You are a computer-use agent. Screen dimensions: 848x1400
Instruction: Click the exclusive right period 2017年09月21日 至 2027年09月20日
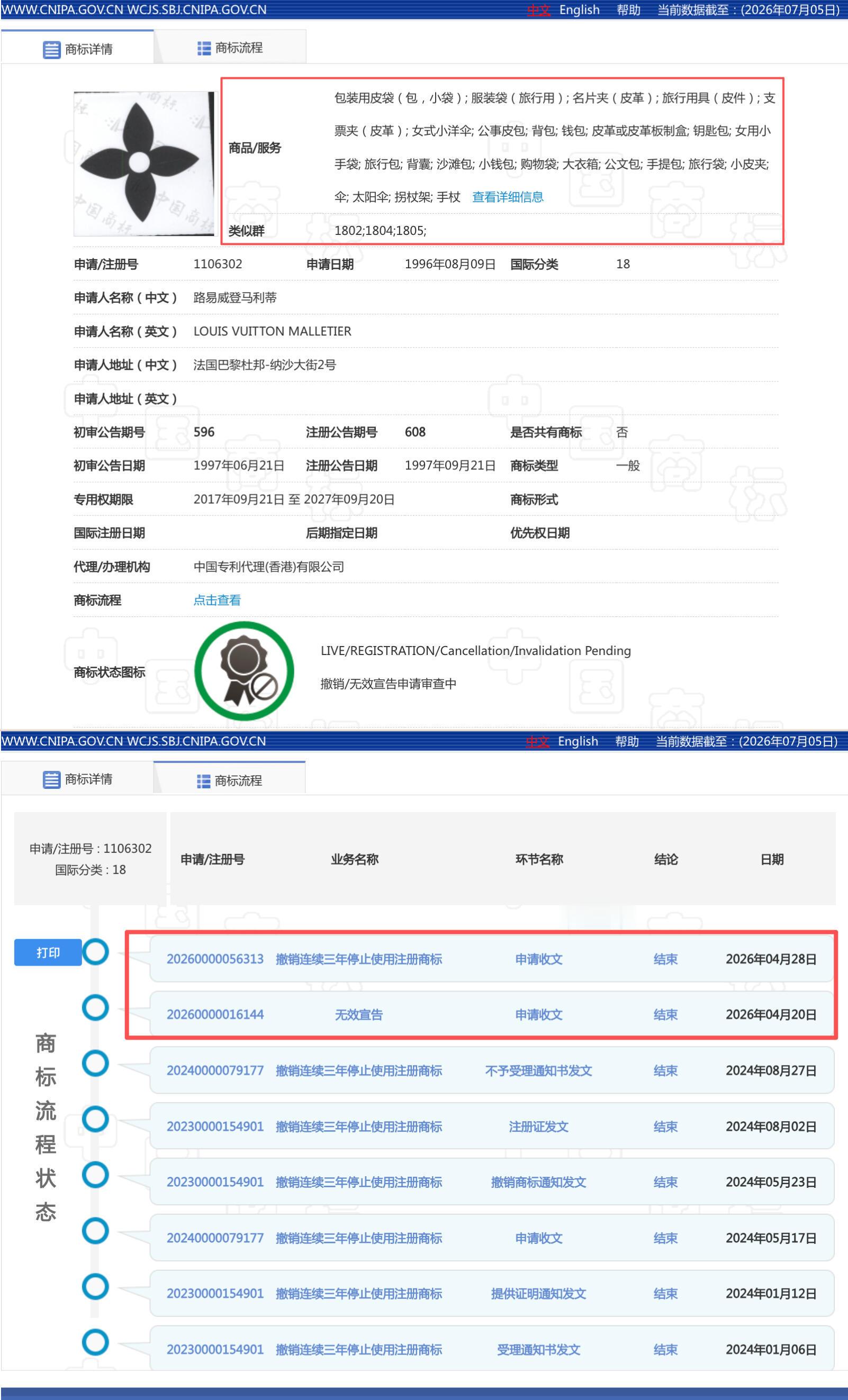[294, 499]
